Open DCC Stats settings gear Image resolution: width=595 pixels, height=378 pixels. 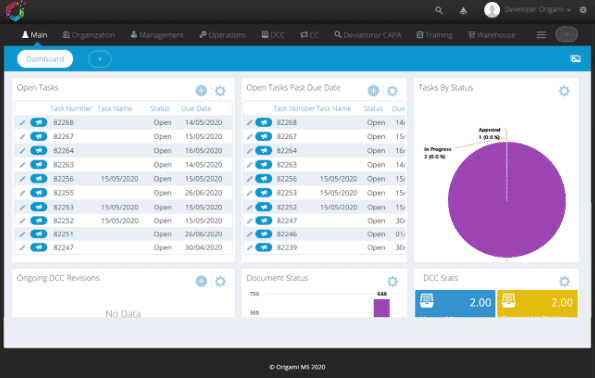coord(564,281)
